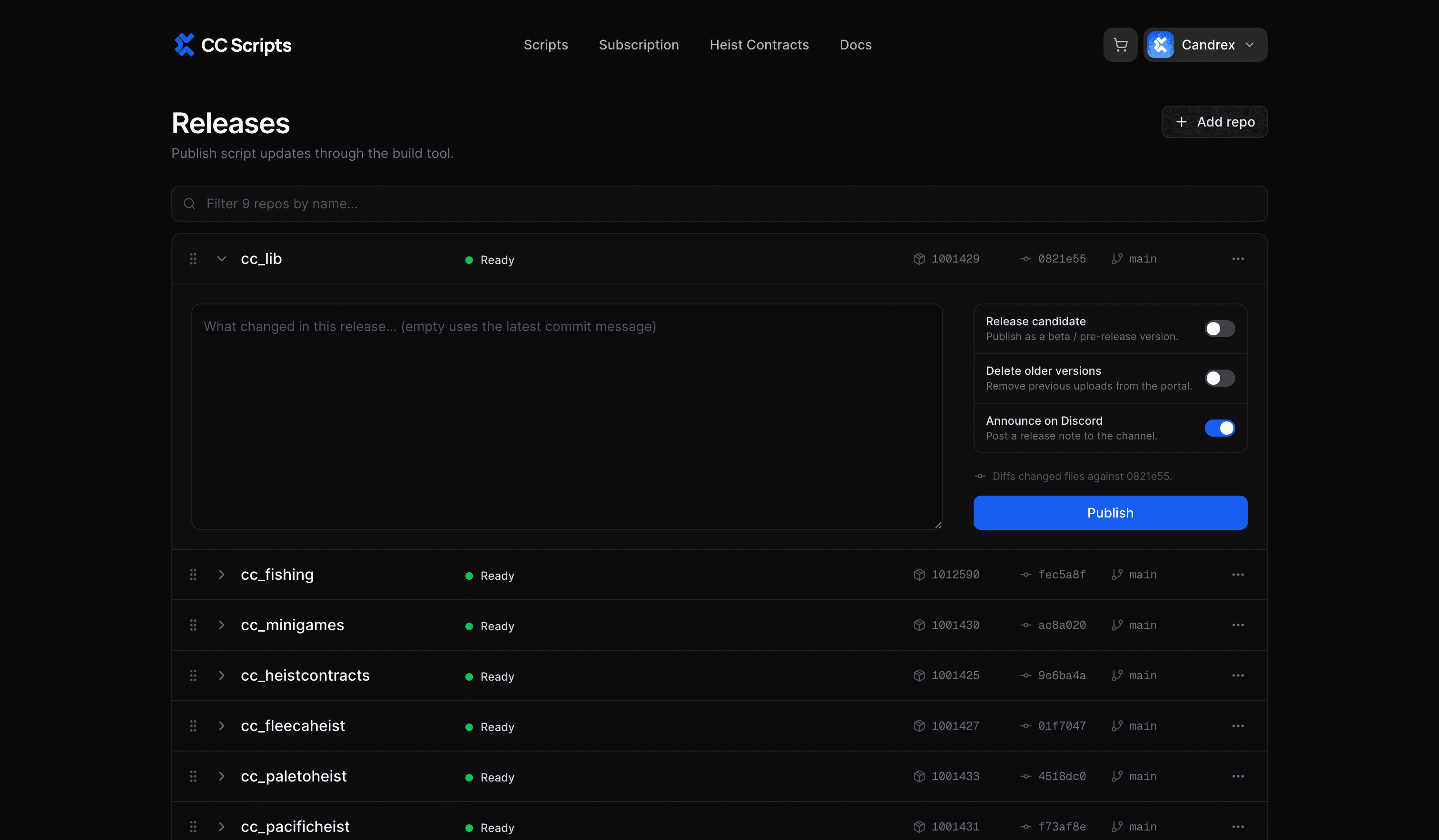Click the commit icon beside 0821e55

pyautogui.click(x=1025, y=259)
